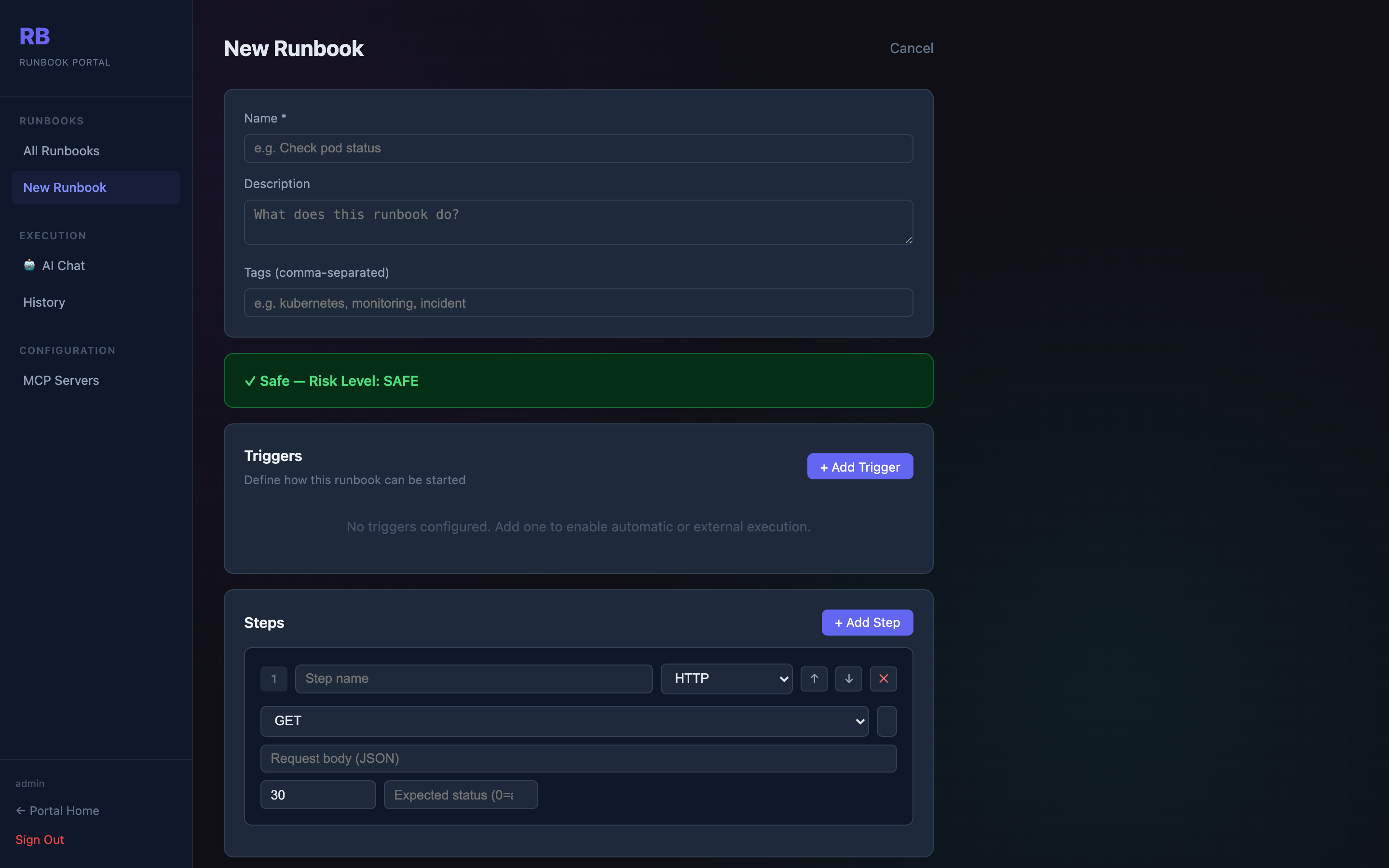Open MCP Servers under Configuration
The height and width of the screenshot is (868, 1389).
61,380
